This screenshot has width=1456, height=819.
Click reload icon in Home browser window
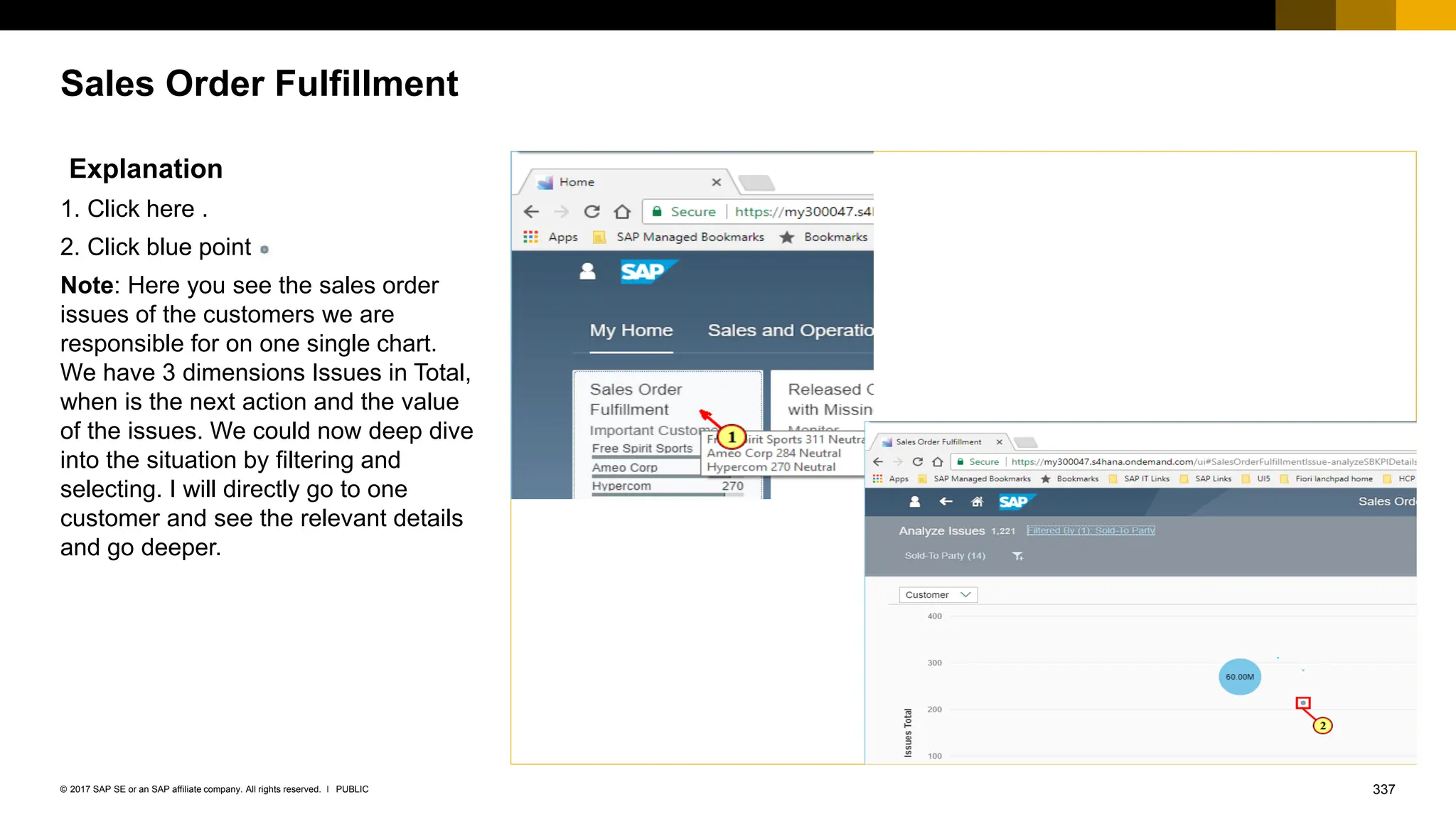[591, 212]
